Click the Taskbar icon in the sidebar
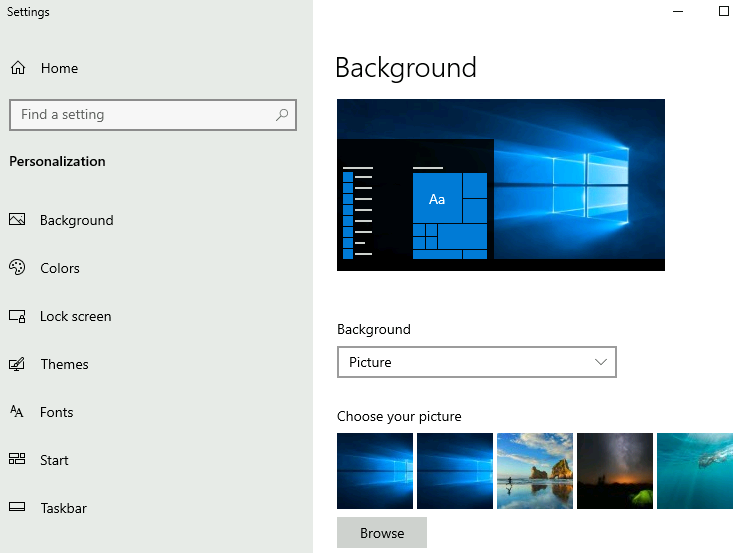This screenshot has height=553, width=743. [x=17, y=508]
